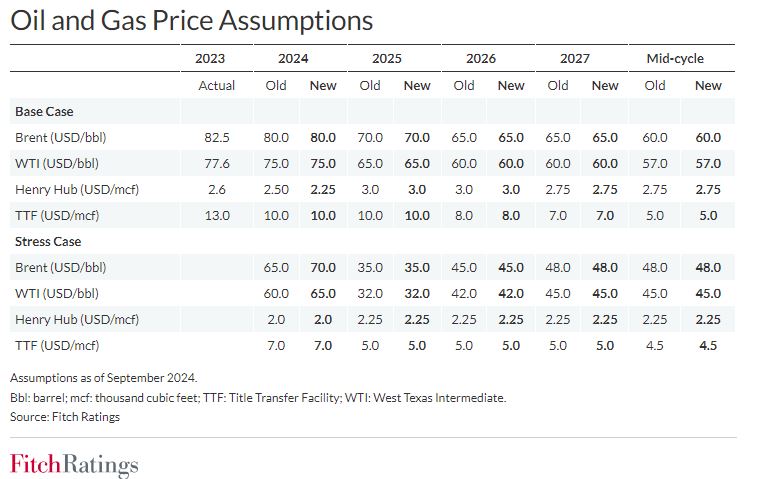
Task: Select the 2.50 Henry Hub old 2024 value
Action: click(276, 189)
